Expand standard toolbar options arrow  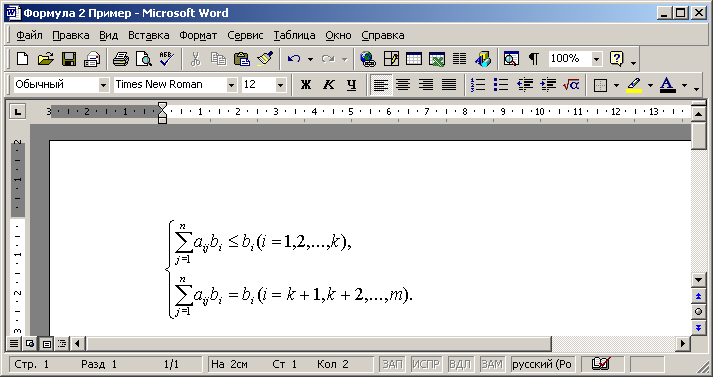pyautogui.click(x=633, y=62)
